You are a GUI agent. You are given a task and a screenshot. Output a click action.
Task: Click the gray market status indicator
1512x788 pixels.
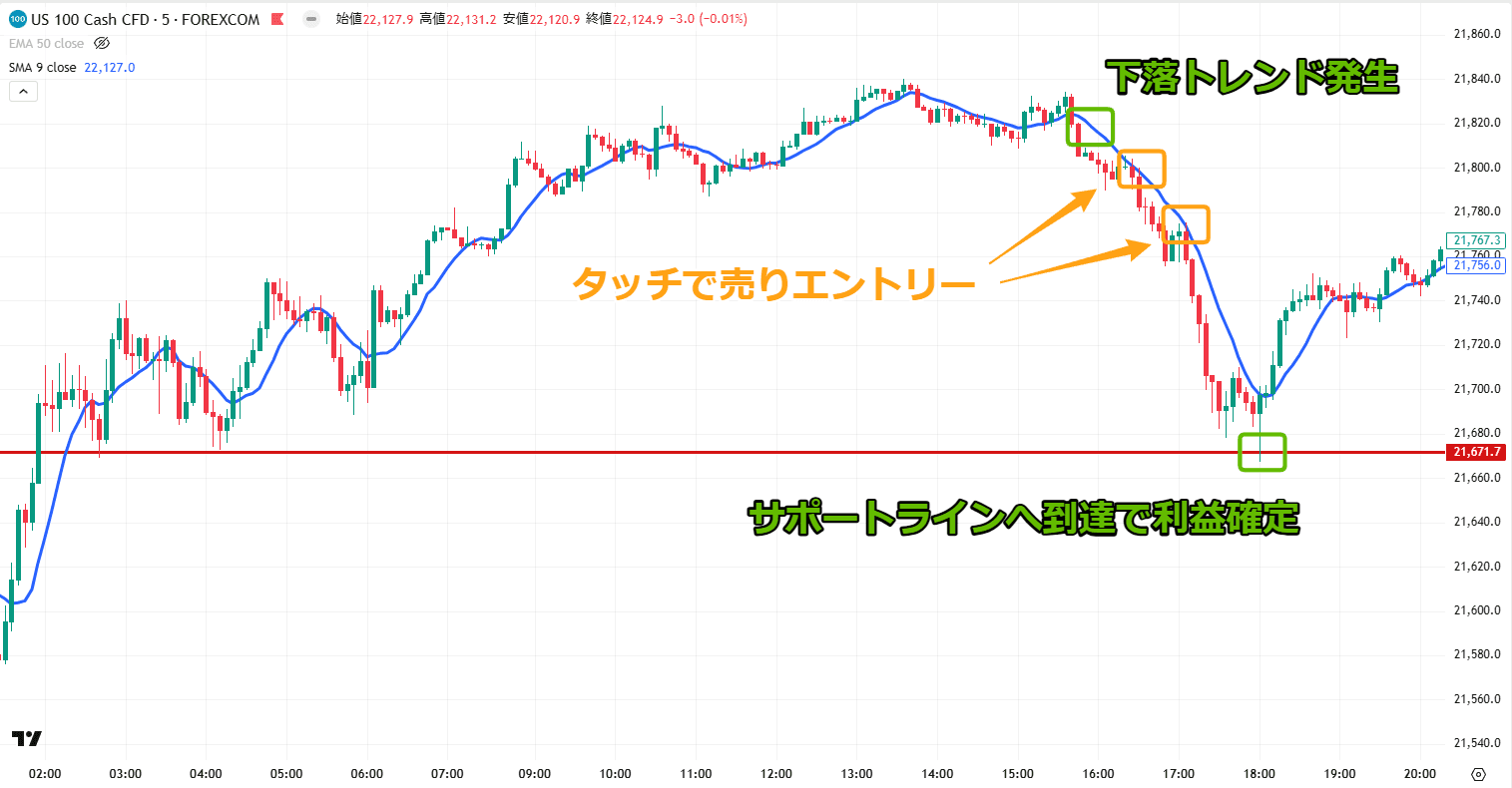312,19
